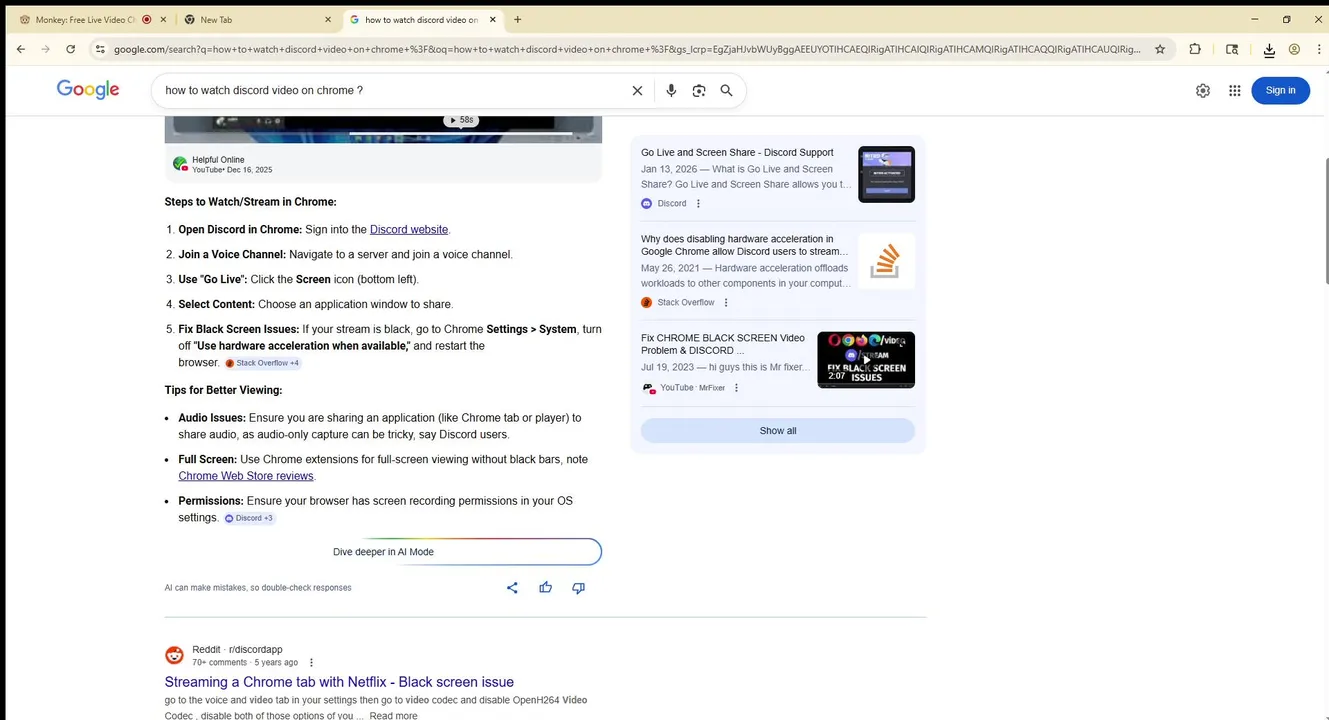Open the Discord website link
Viewport: 1329px width, 720px height.
point(409,229)
